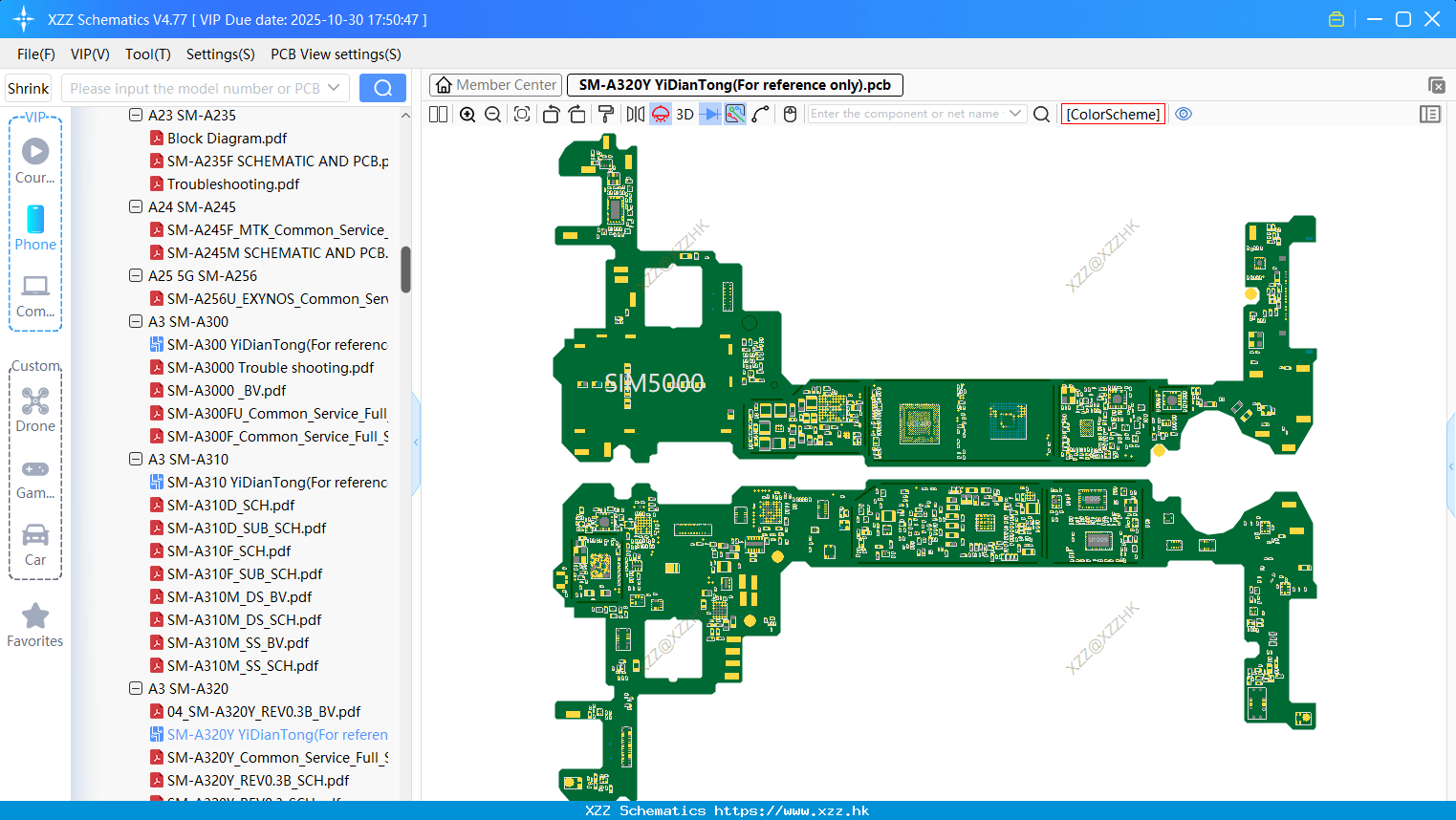Viewport: 1456px width, 820px height.
Task: Open the measurement curve tool
Action: [760, 114]
